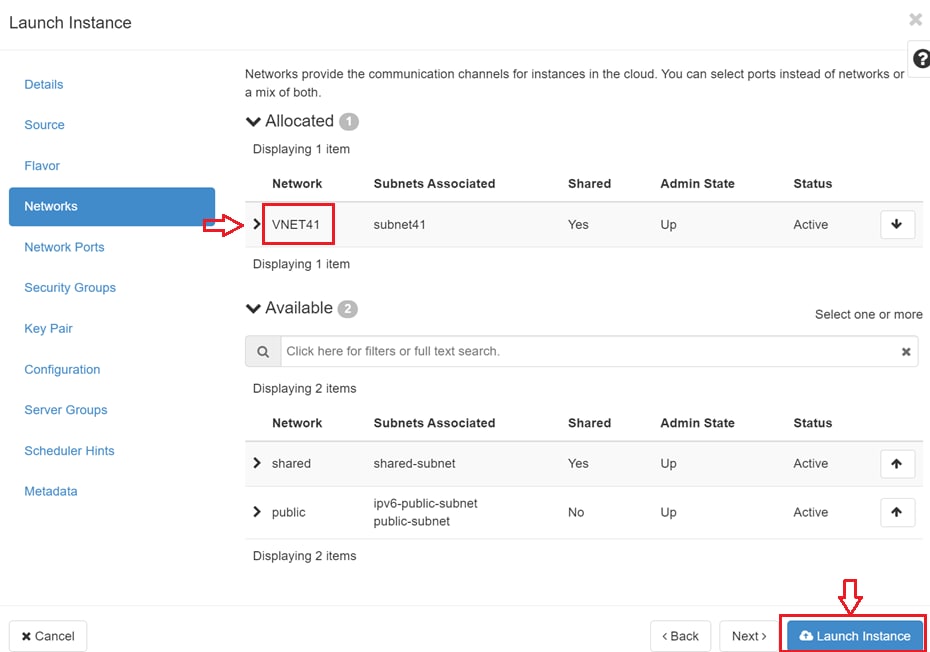930x652 pixels.
Task: Open the Server Groups step
Action: [x=66, y=410]
